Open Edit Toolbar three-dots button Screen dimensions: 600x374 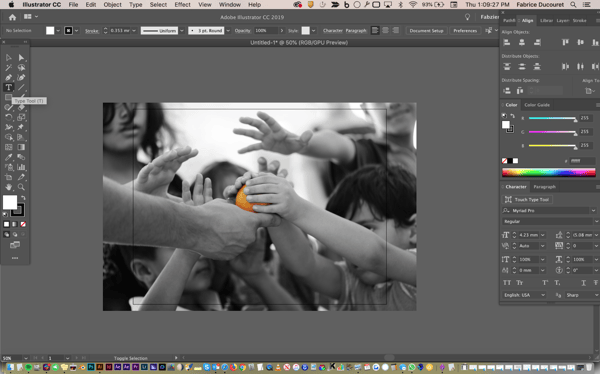click(15, 258)
